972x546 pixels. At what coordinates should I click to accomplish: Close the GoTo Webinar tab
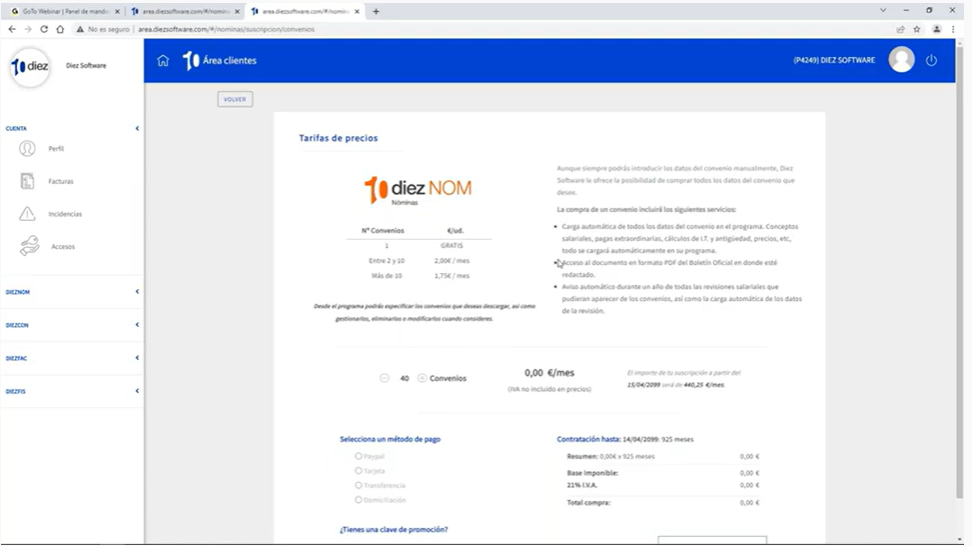pos(117,11)
